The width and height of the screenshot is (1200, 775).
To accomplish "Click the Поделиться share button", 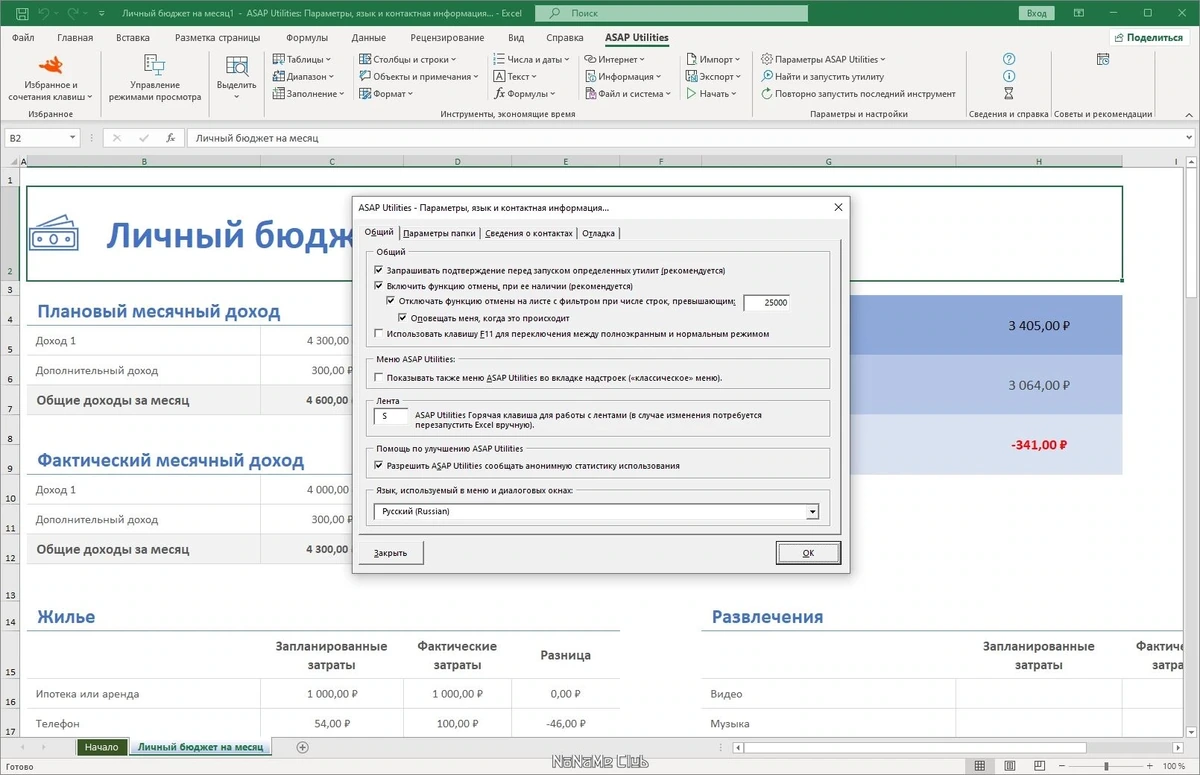I will (1148, 38).
